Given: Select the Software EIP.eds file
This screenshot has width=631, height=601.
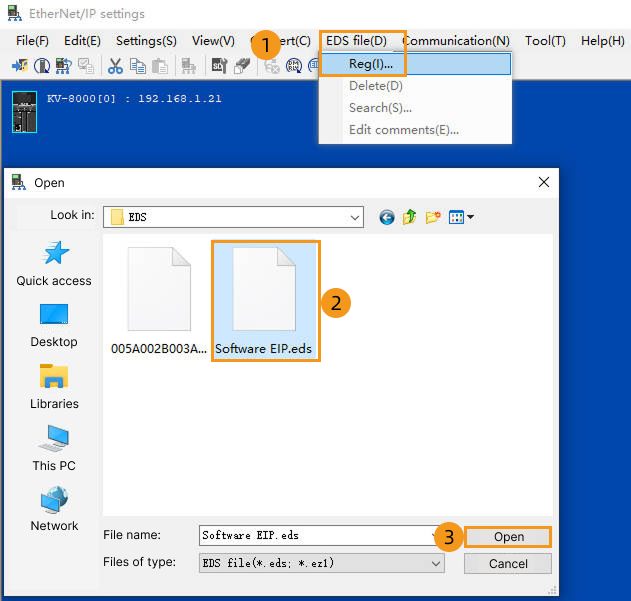Looking at the screenshot, I should click(x=264, y=301).
